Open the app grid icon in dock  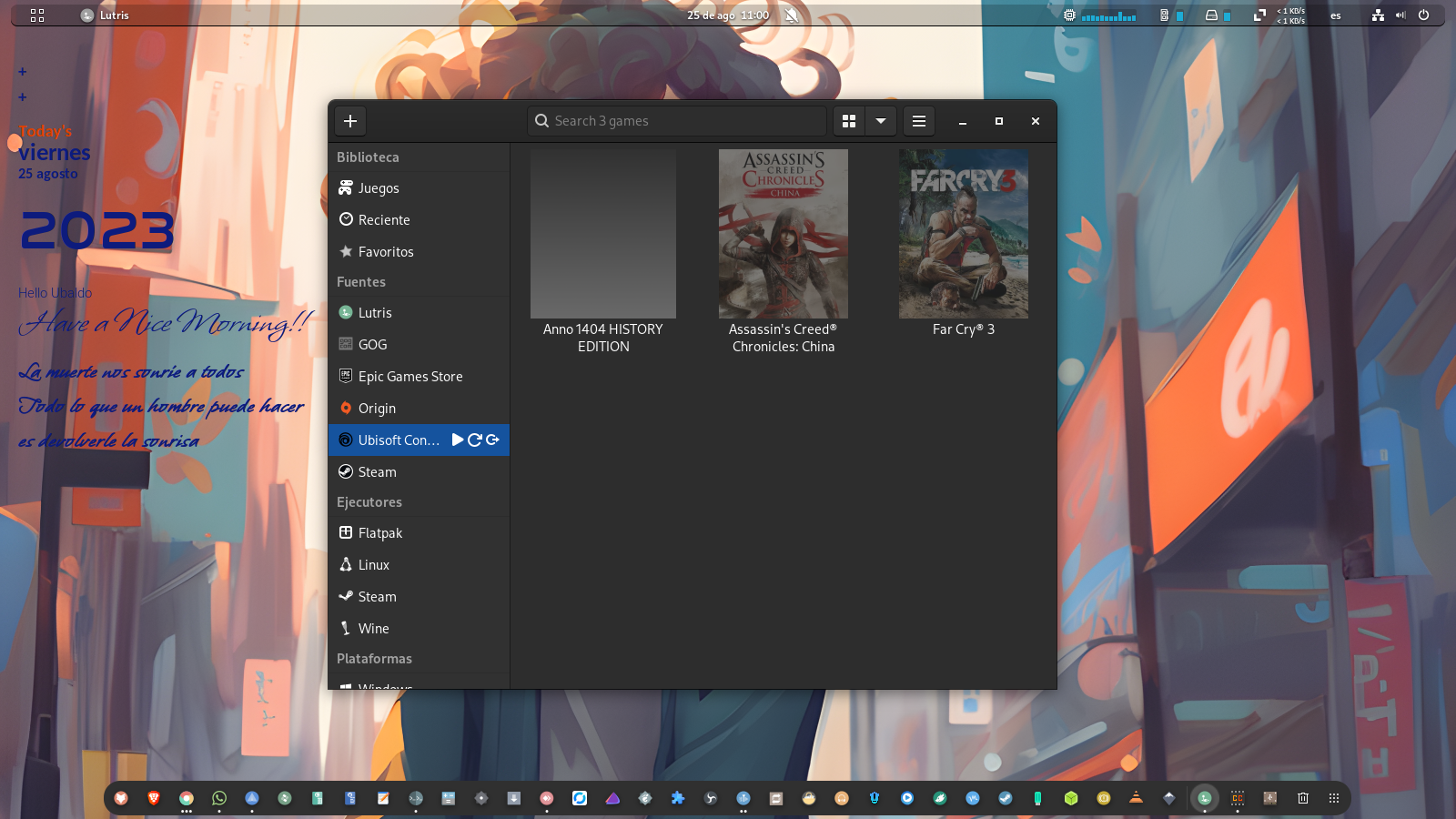click(x=1334, y=798)
